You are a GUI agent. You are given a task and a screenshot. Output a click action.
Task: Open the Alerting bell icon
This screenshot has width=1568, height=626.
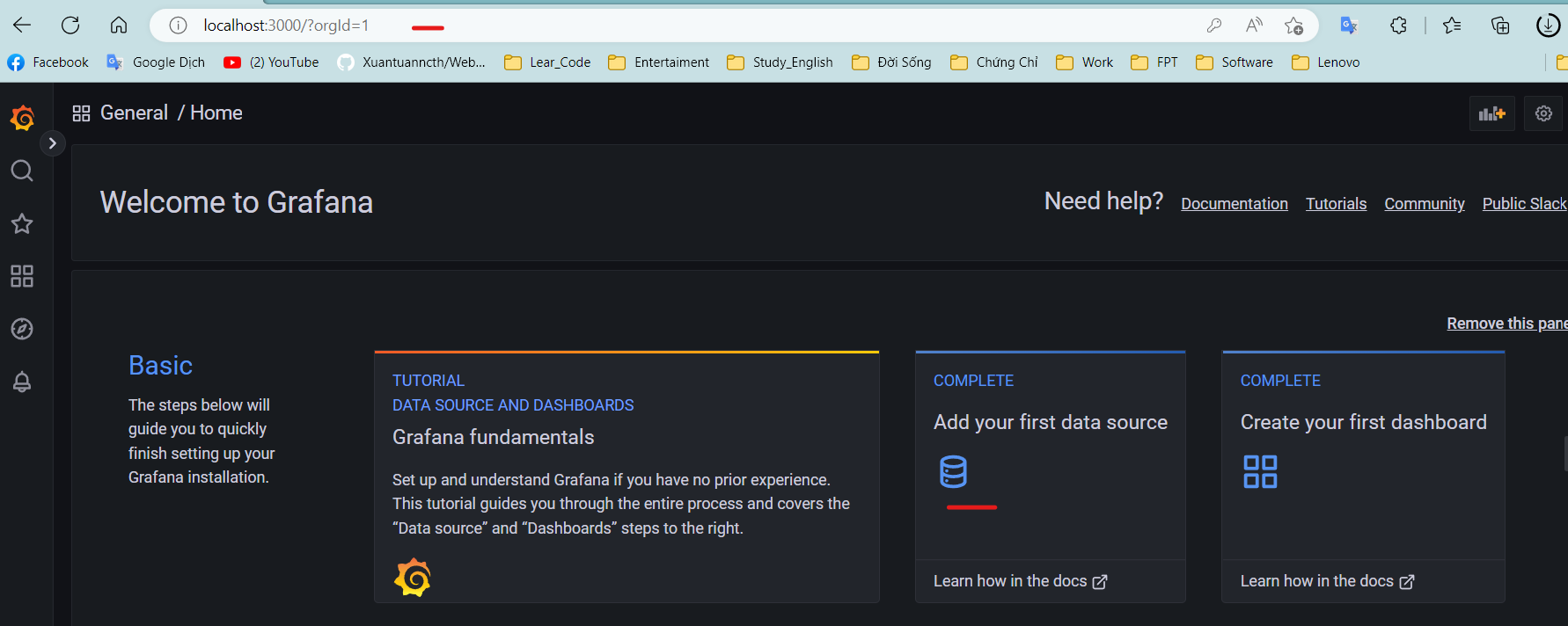[22, 382]
